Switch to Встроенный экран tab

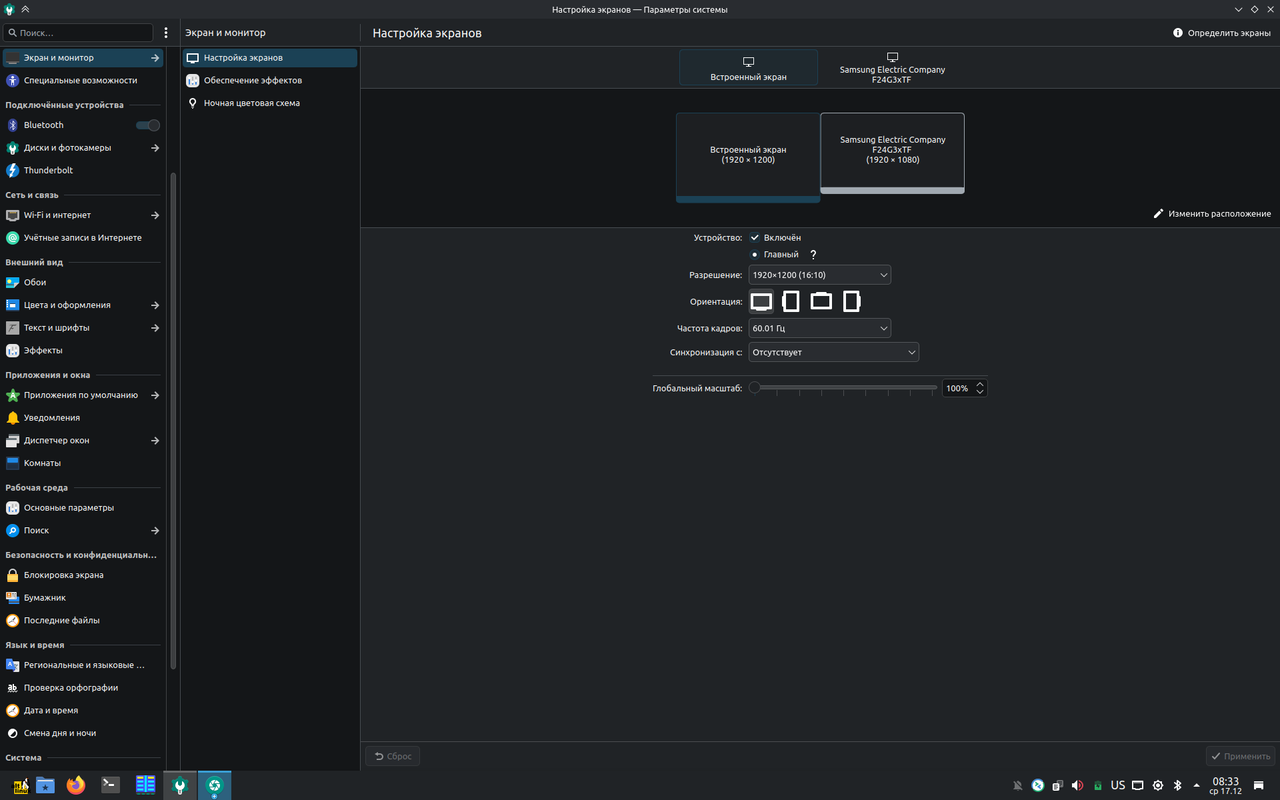click(748, 68)
